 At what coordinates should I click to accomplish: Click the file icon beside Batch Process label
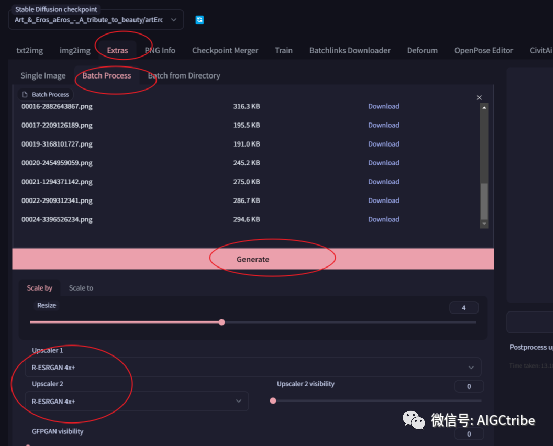pos(25,94)
